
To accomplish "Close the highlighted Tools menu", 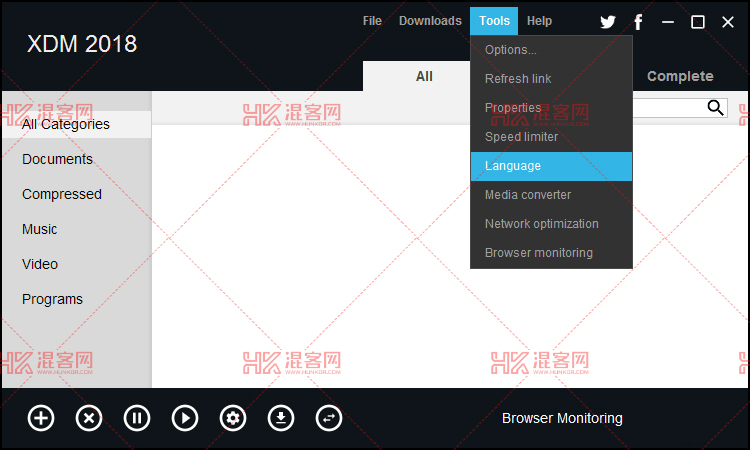I will [494, 21].
